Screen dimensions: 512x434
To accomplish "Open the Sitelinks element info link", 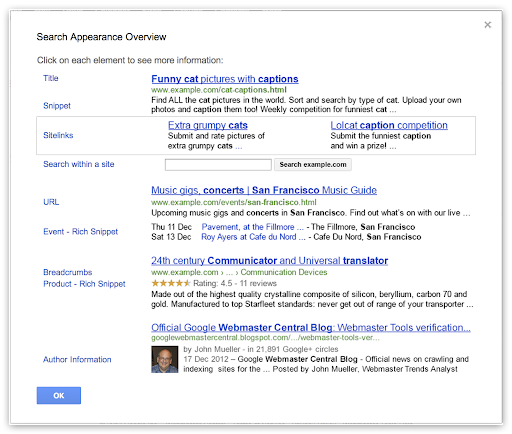I will tap(58, 135).
